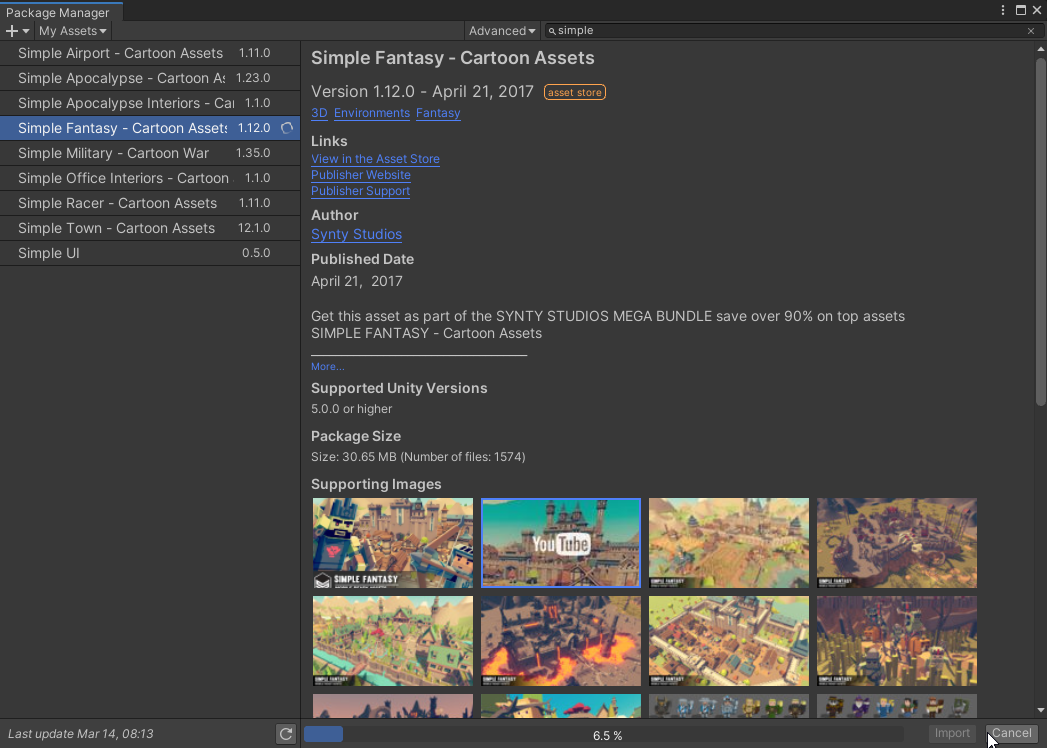Image resolution: width=1047 pixels, height=748 pixels.
Task: Click the details panel vertical scrollbar
Action: coord(1040,230)
